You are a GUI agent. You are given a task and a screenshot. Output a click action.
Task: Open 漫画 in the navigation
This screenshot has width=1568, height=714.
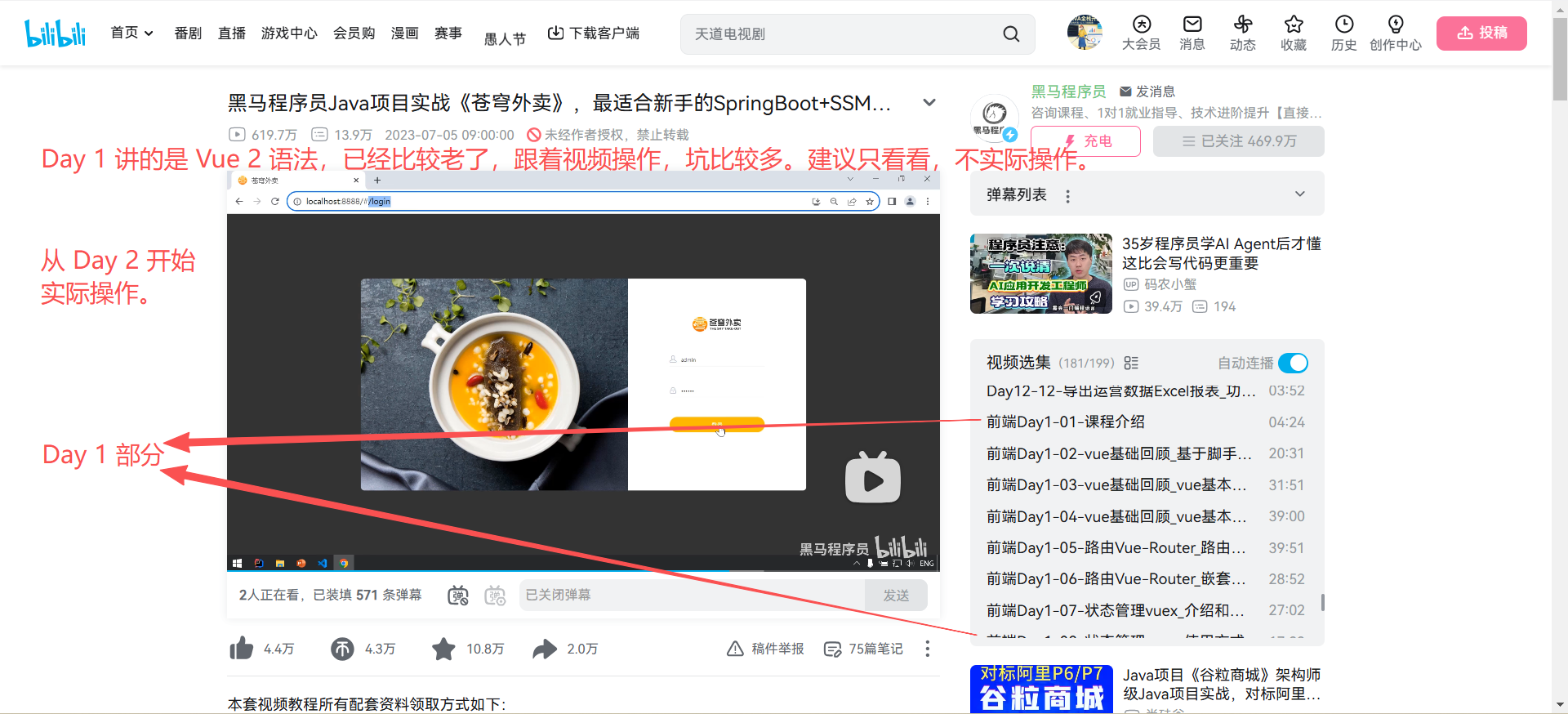pos(404,33)
